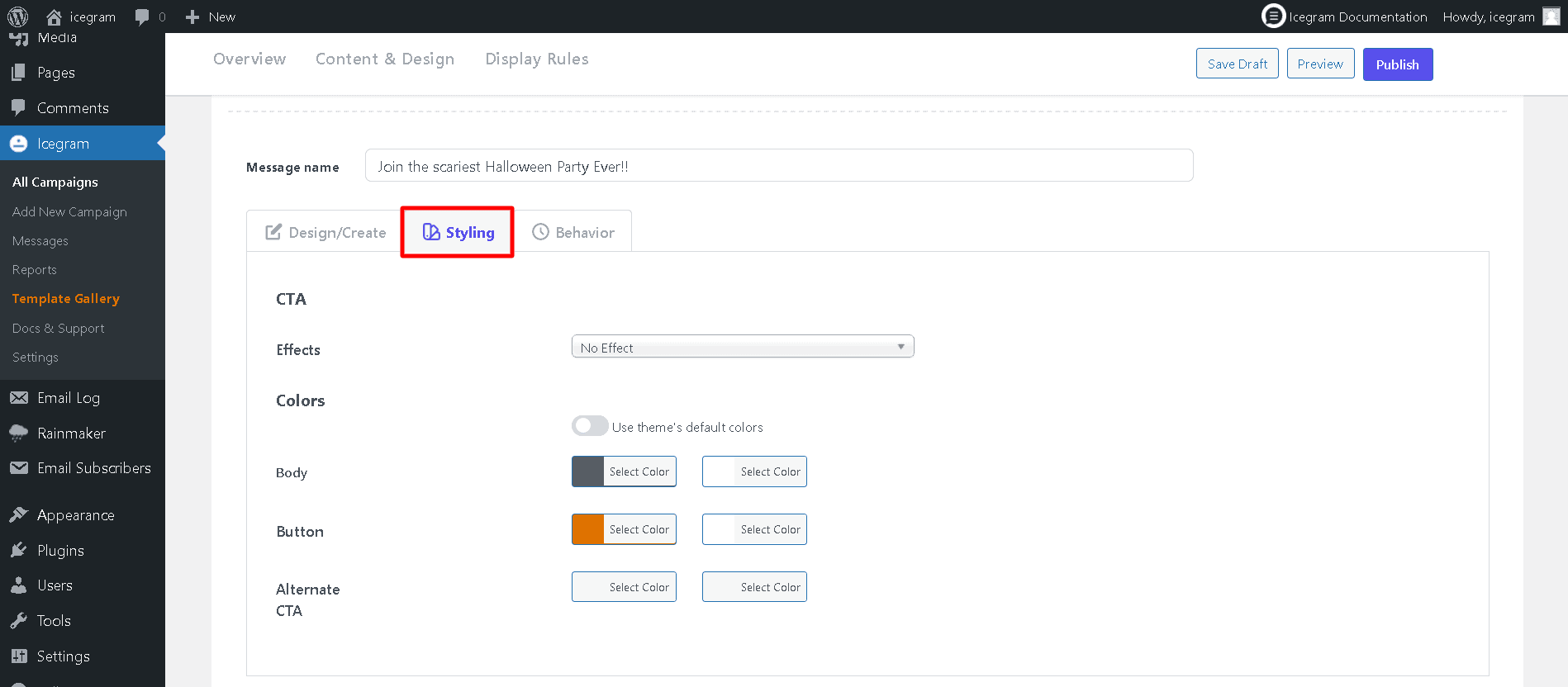Open Icegram Settings submenu link
This screenshot has width=1568, height=687.
point(36,358)
